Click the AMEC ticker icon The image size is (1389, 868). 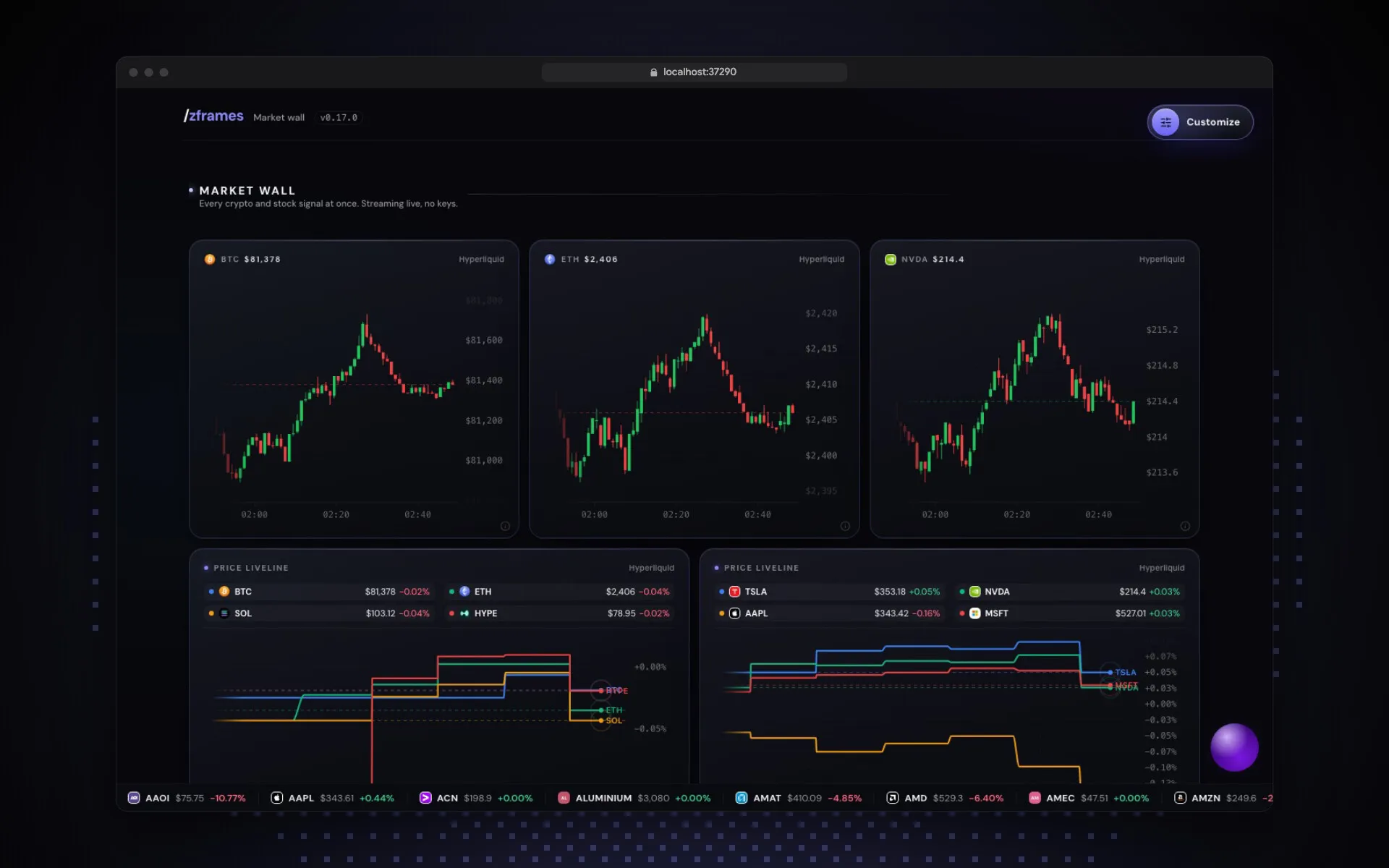click(1035, 798)
